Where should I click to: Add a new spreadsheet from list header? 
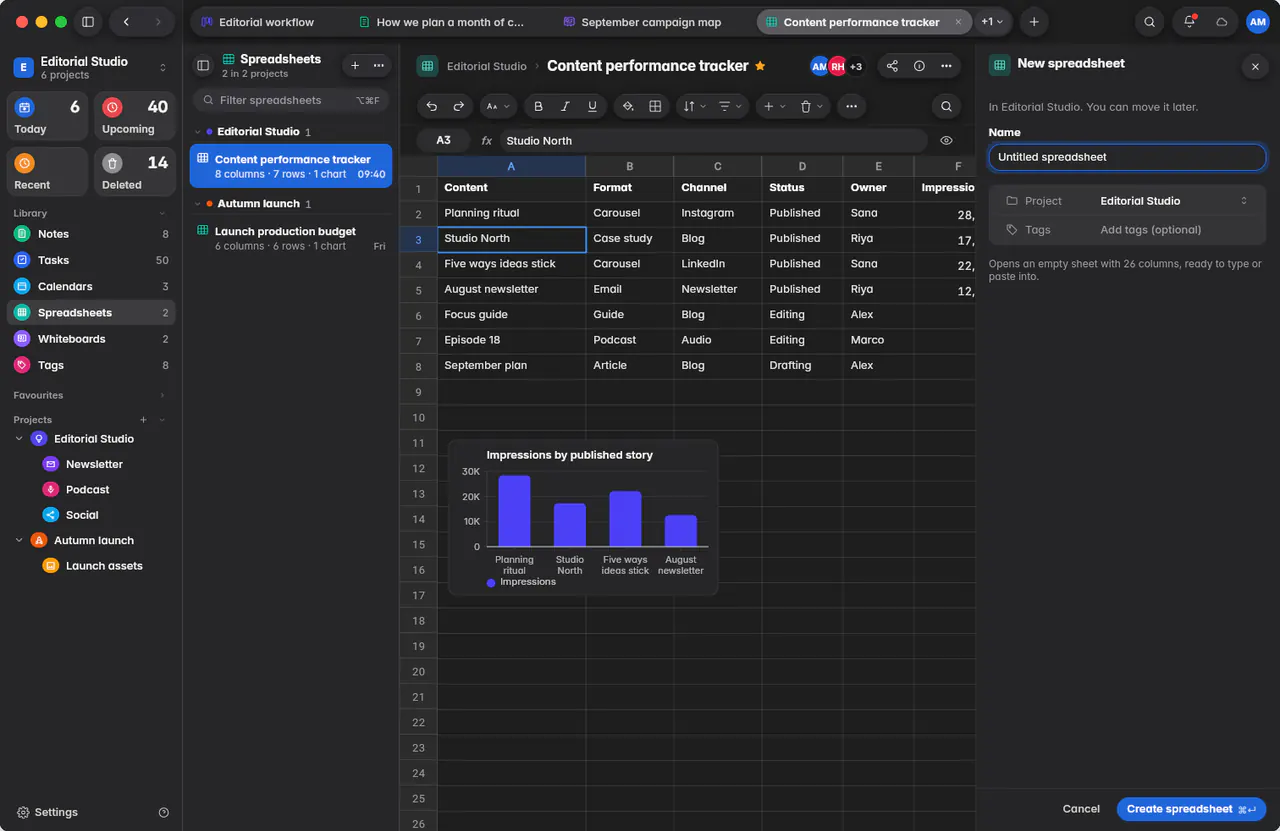355,66
